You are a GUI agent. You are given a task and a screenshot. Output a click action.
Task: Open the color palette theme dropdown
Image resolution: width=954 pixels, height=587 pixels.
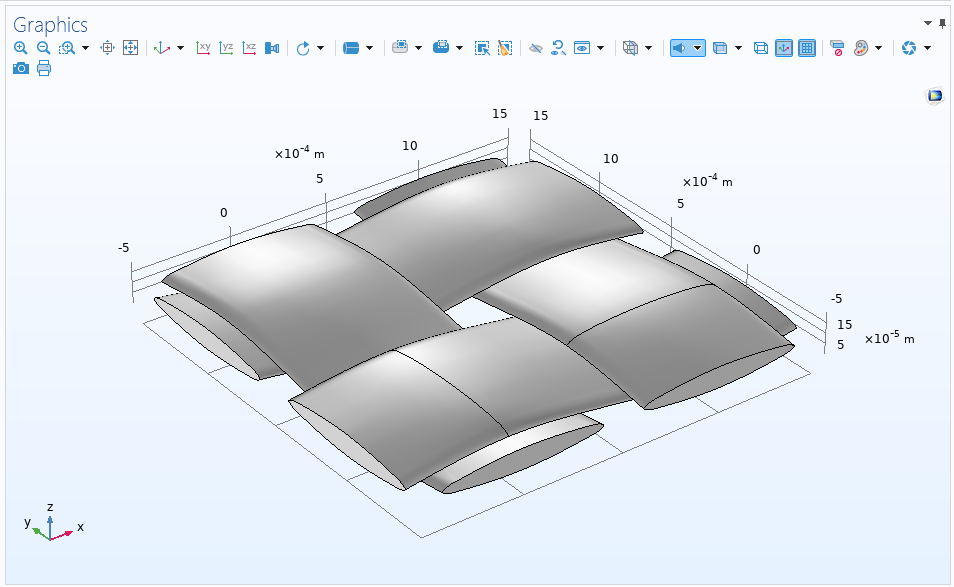click(879, 48)
